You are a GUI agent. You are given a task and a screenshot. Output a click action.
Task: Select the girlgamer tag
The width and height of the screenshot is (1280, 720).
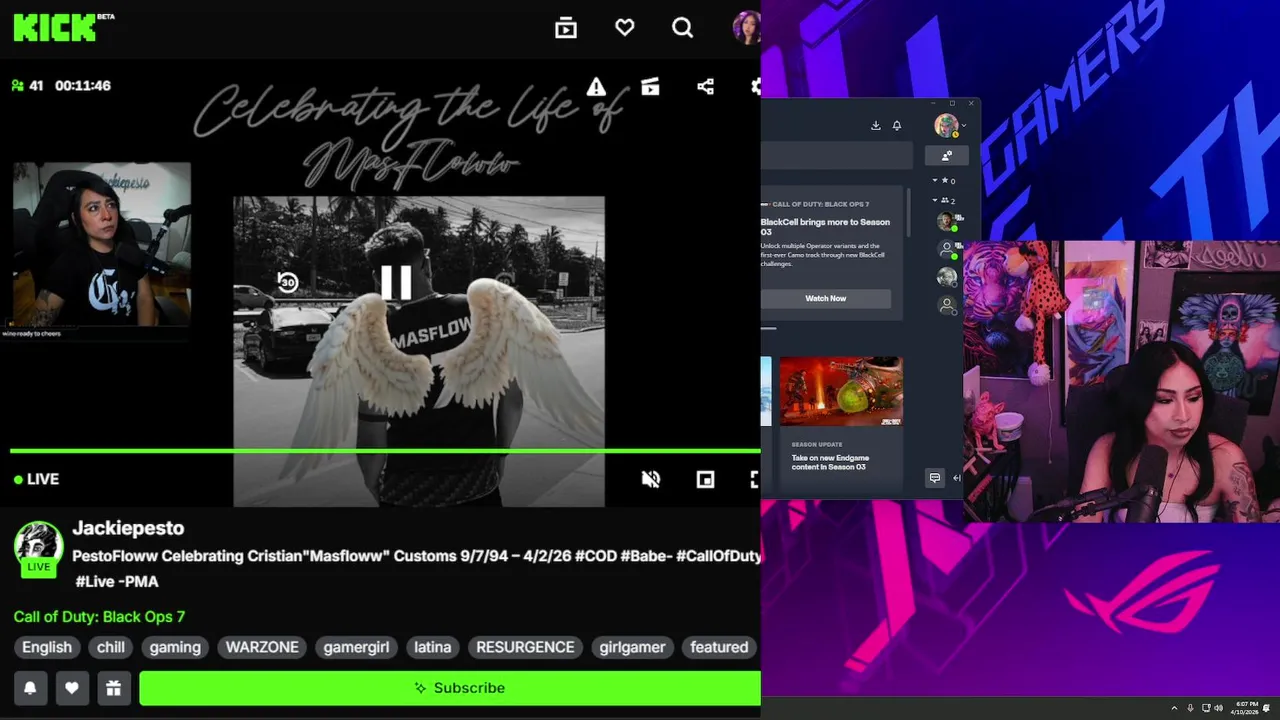coord(632,647)
